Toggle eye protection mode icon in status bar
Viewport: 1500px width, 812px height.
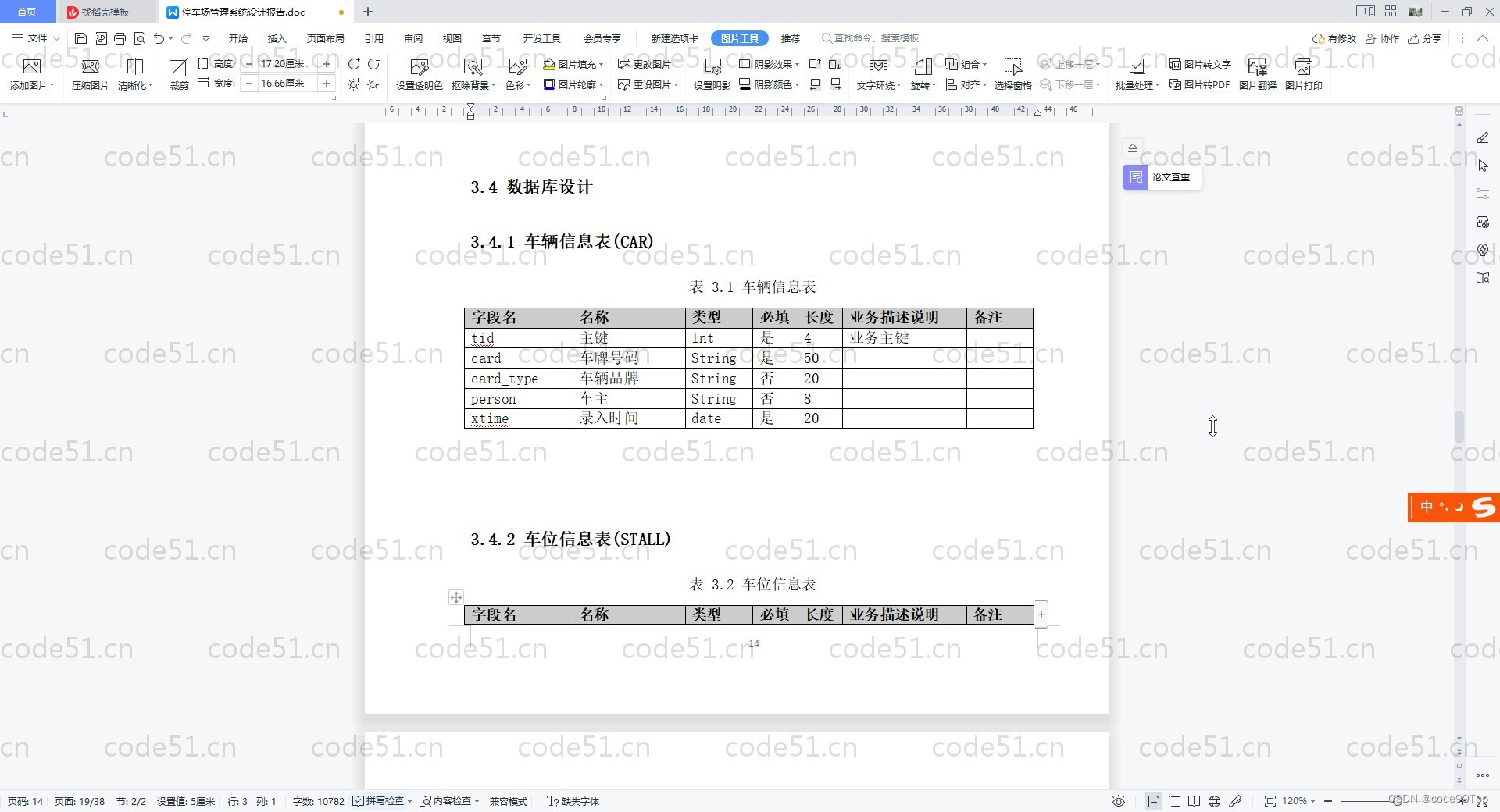click(x=1119, y=801)
